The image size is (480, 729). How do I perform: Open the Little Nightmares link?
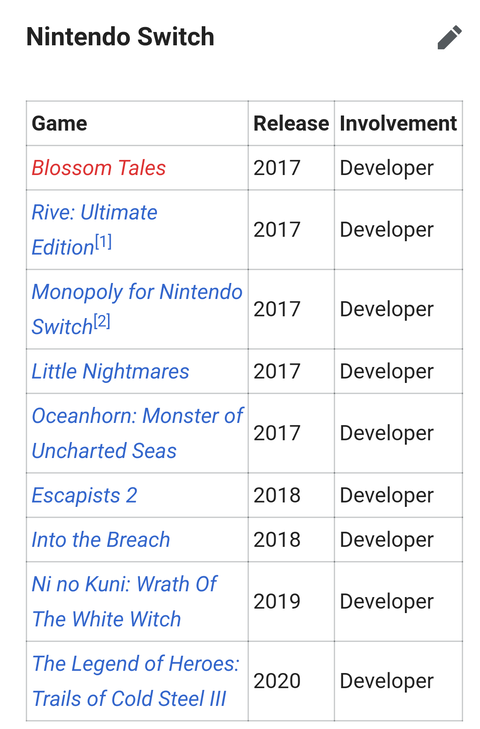(x=110, y=371)
